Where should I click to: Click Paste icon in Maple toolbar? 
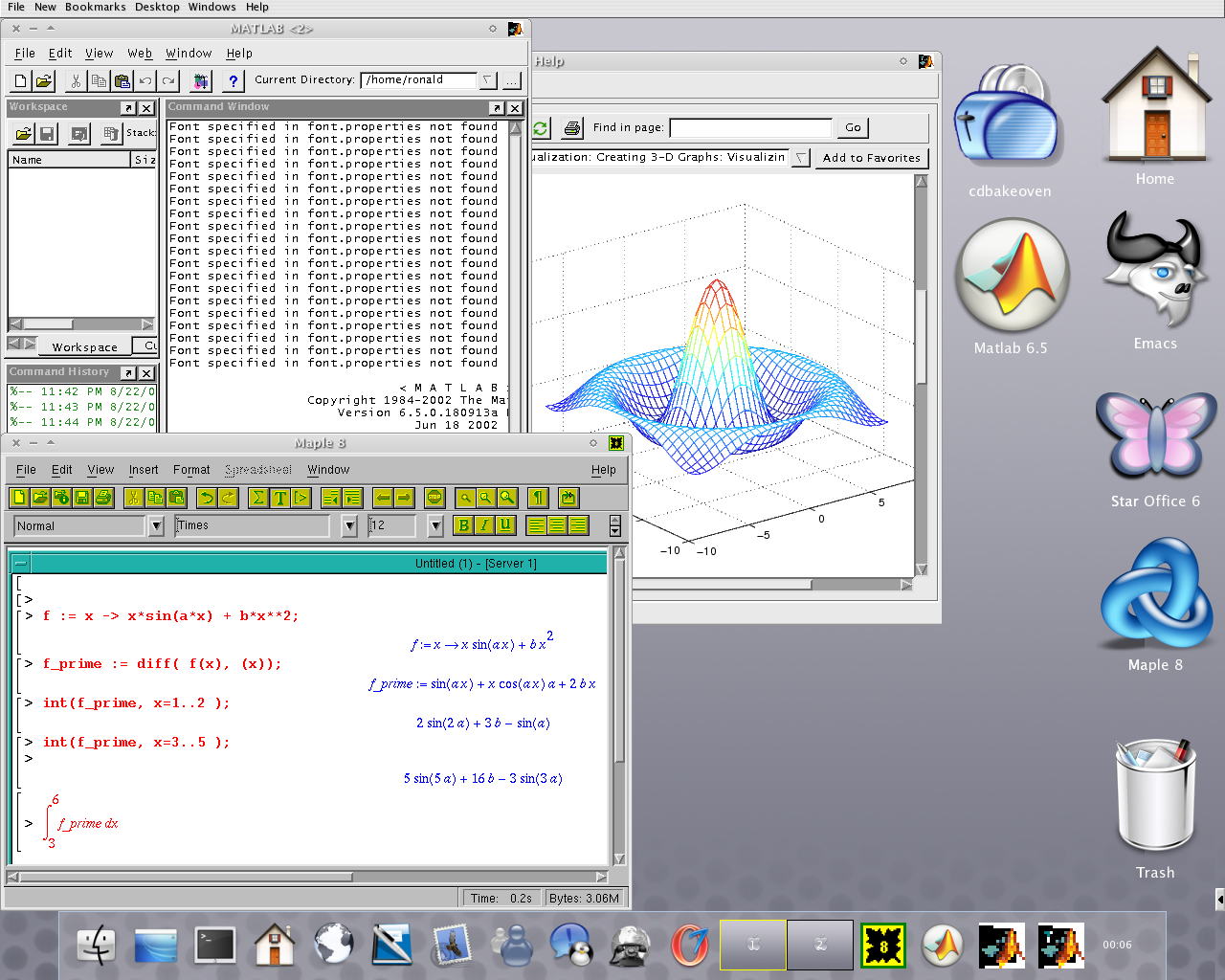click(x=176, y=498)
